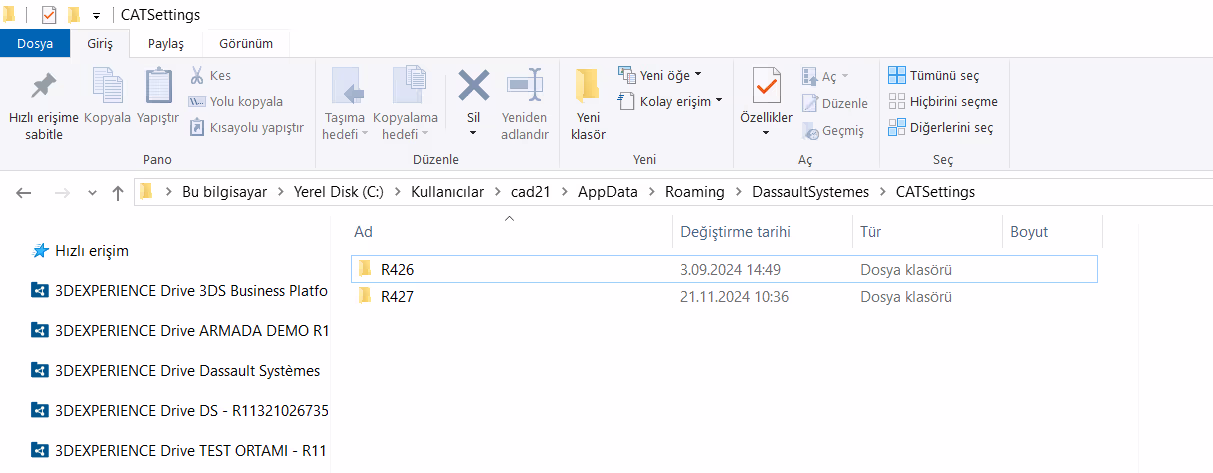Open the Taşıma hedefi menu
Screen dimensions: 1213x473
click(345, 105)
